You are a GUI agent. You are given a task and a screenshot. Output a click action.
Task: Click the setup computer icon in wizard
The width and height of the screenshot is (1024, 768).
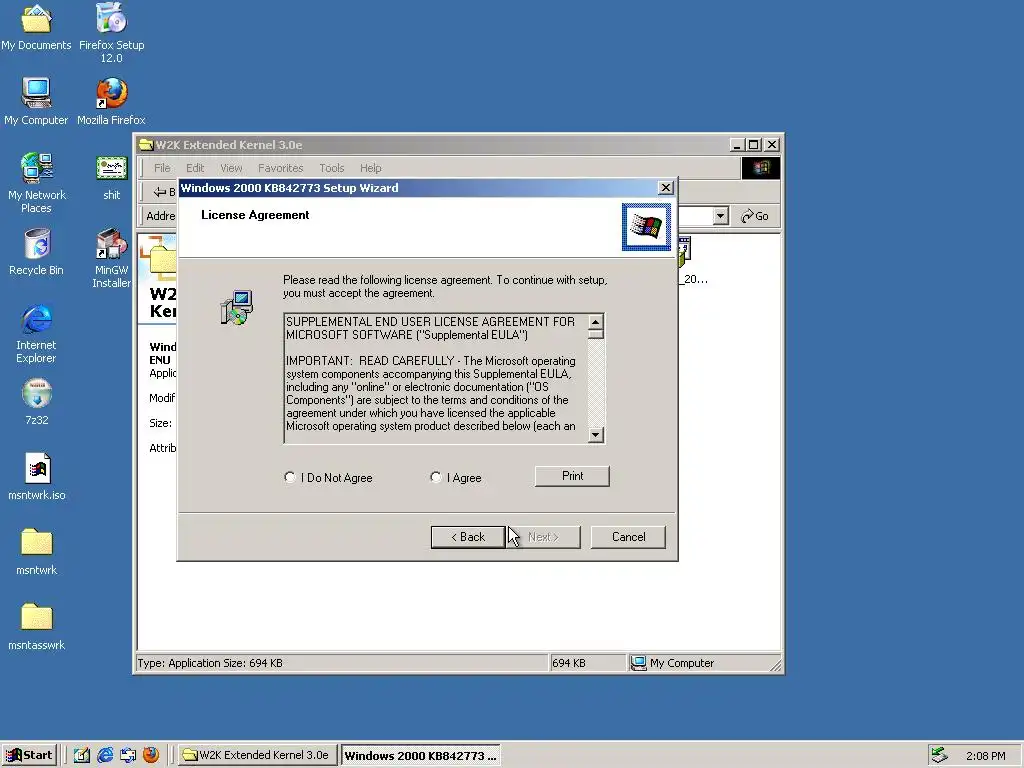(x=236, y=308)
